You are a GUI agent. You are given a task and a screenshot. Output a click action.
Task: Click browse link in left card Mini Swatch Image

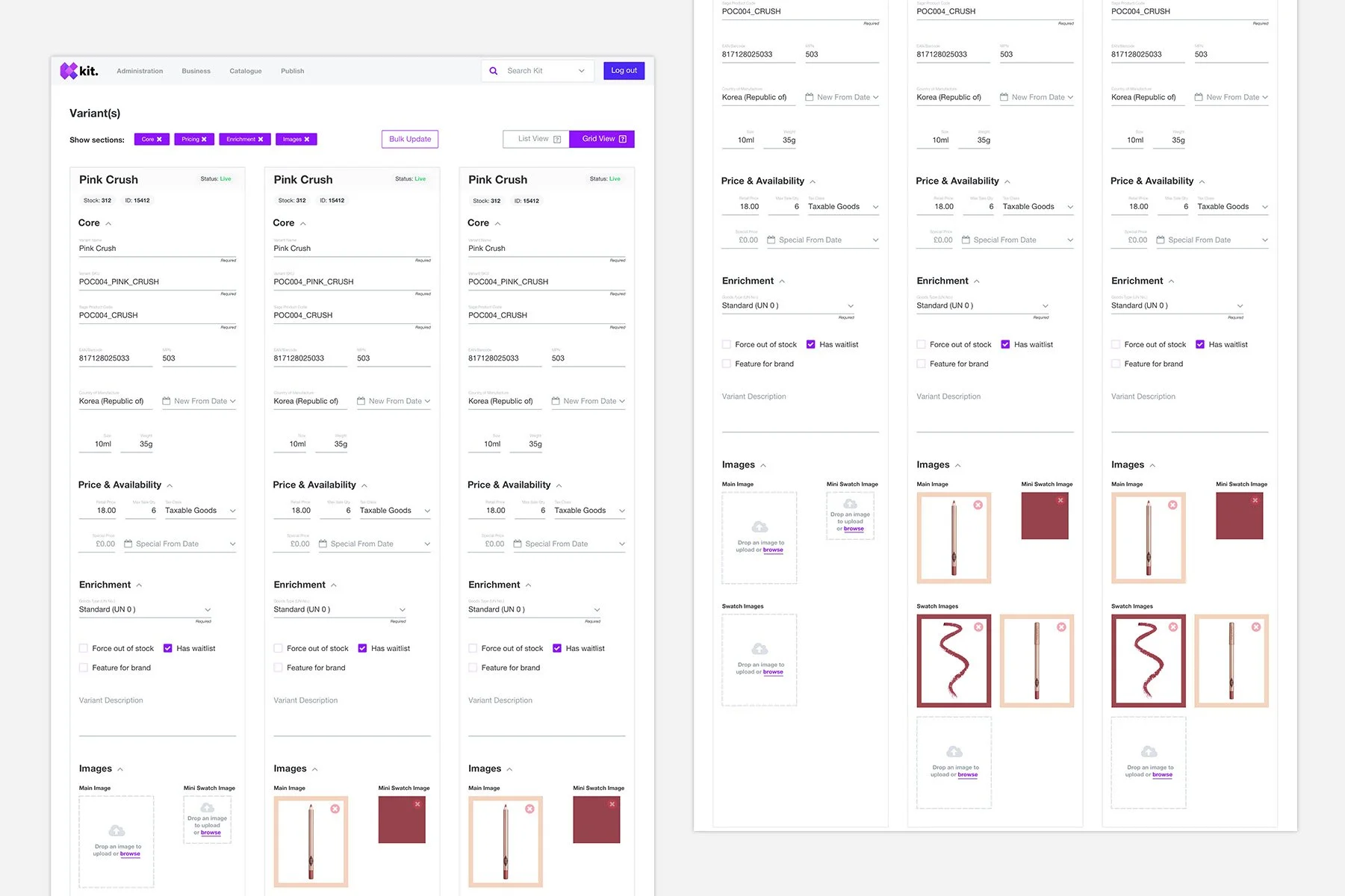coord(211,833)
